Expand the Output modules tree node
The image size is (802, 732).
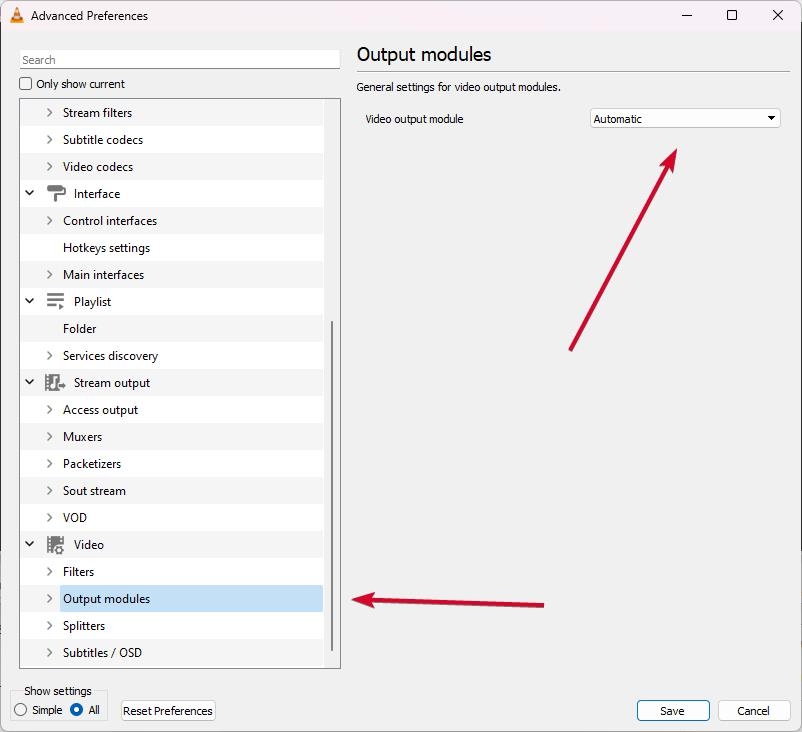click(50, 598)
